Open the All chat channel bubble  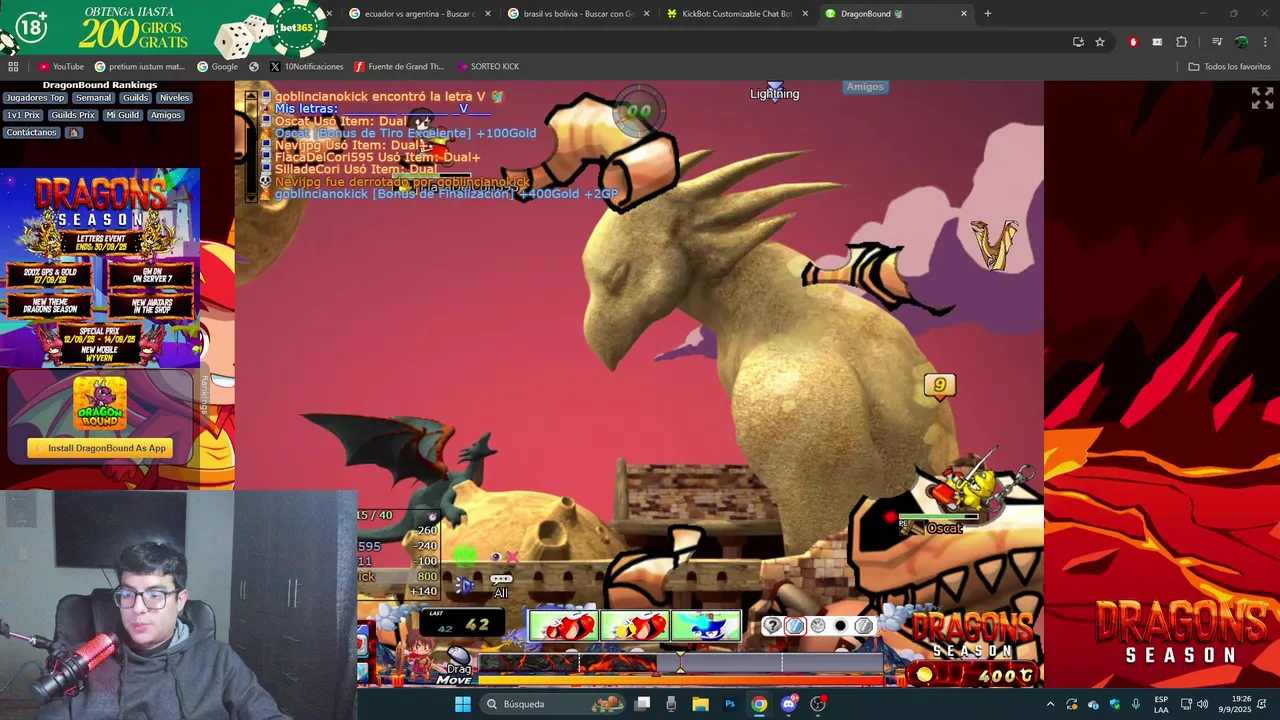[x=501, y=585]
